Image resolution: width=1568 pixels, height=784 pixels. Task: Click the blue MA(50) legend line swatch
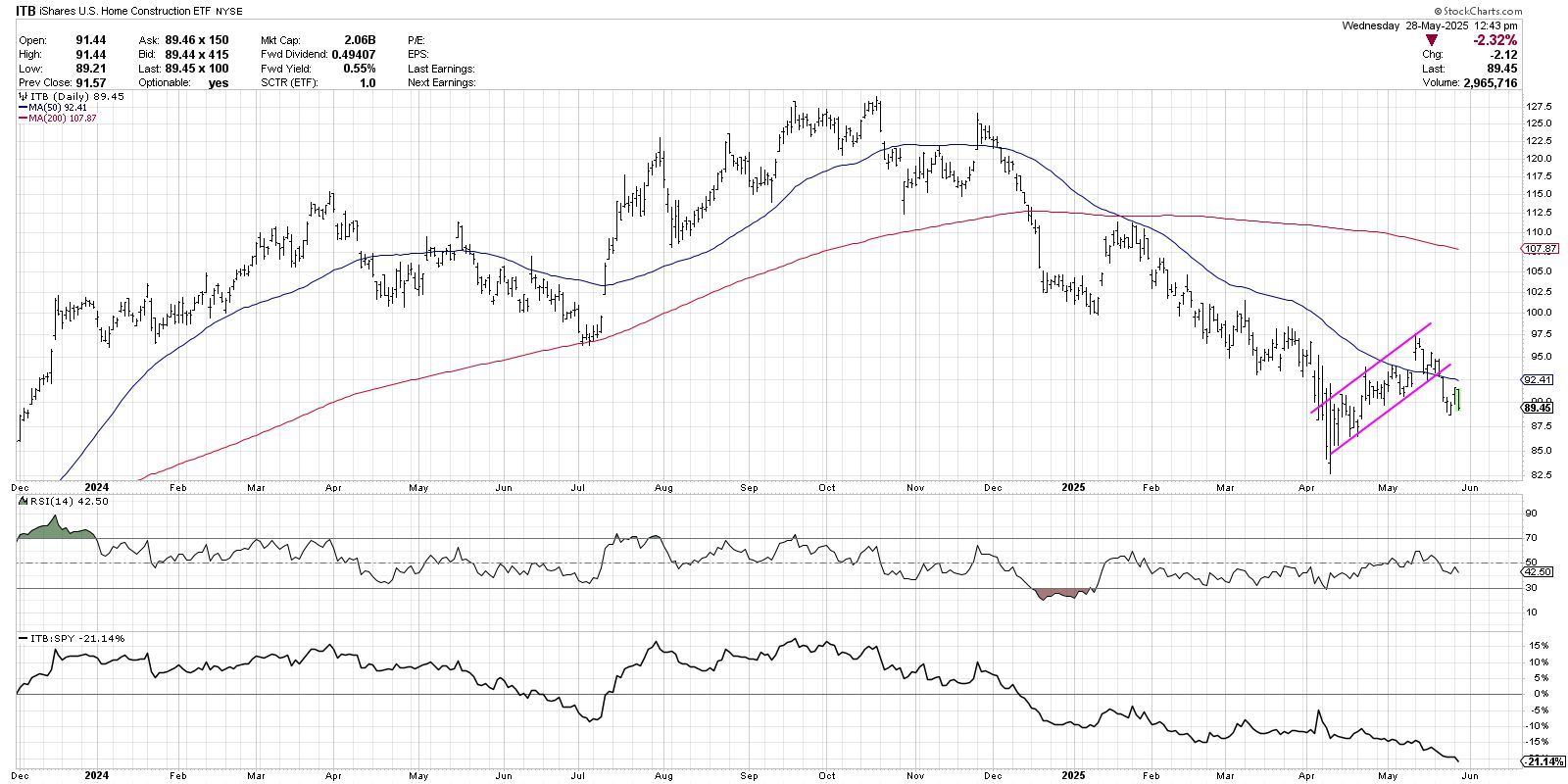[x=24, y=108]
